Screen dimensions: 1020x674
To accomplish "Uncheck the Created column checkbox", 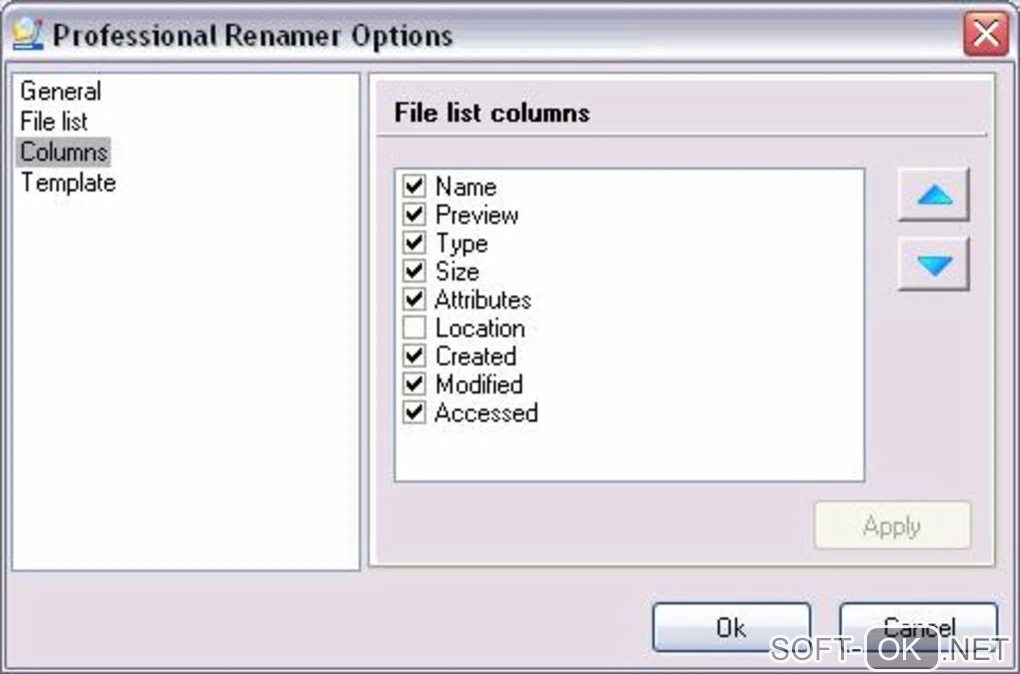I will (414, 356).
